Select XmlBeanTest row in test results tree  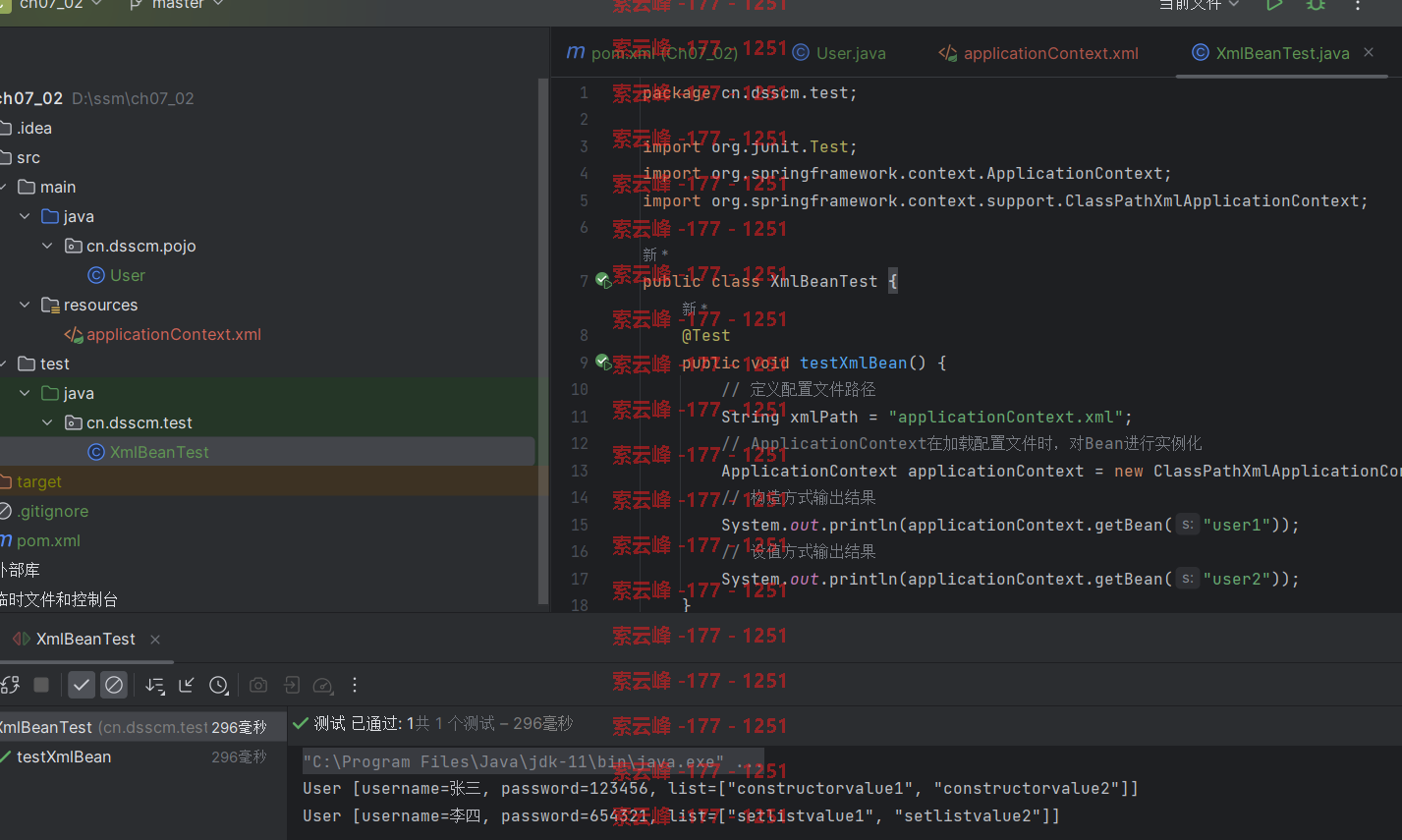[142, 727]
